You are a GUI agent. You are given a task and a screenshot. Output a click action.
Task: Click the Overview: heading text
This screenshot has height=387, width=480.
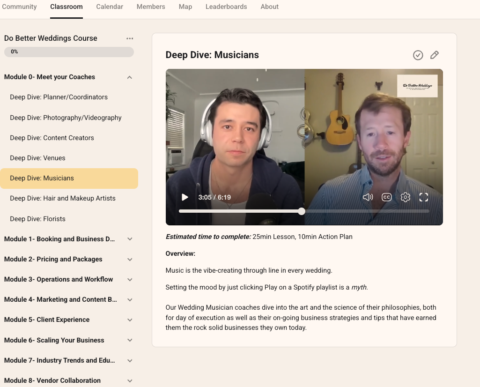pyautogui.click(x=180, y=254)
